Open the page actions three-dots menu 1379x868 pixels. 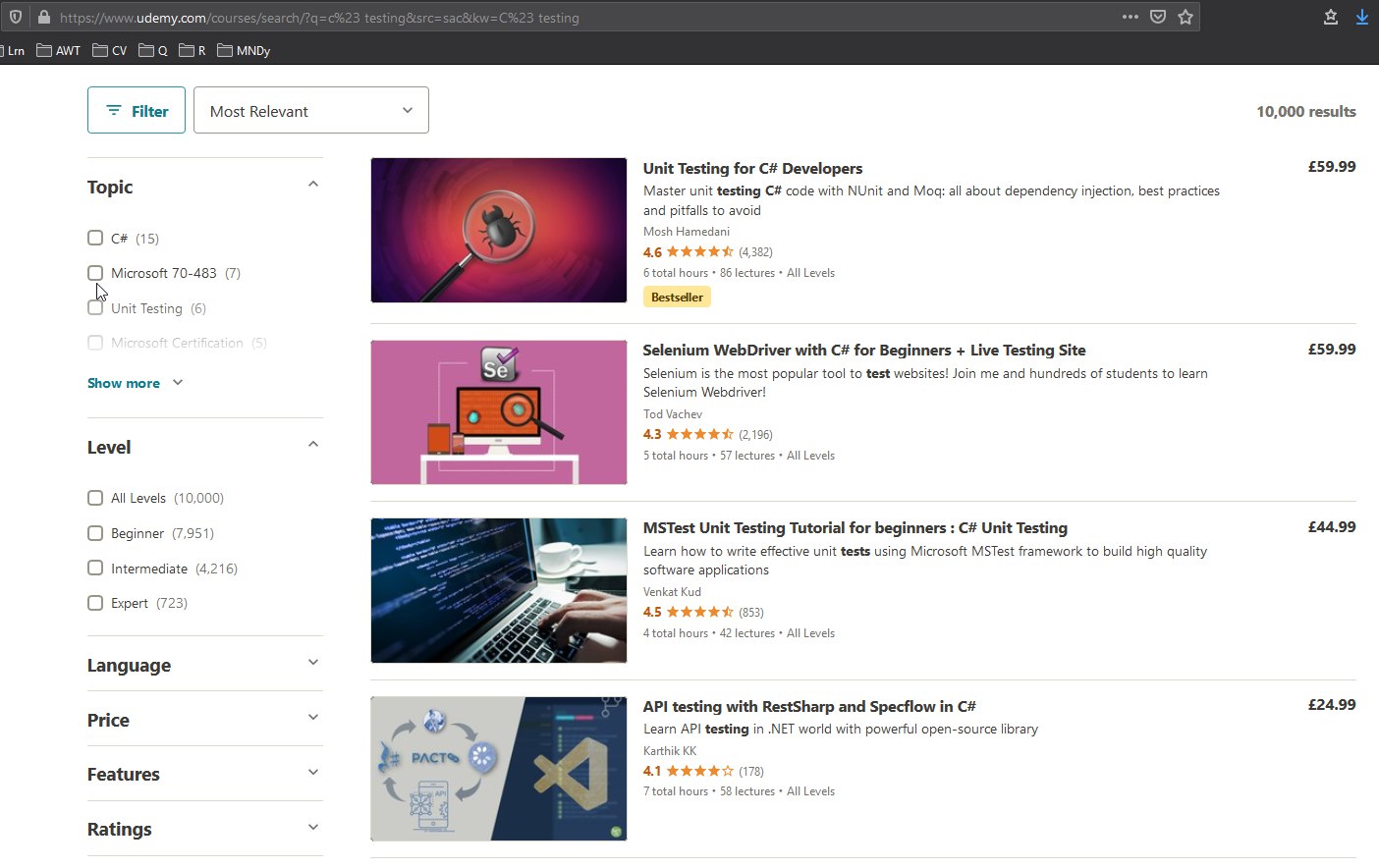(x=1131, y=17)
